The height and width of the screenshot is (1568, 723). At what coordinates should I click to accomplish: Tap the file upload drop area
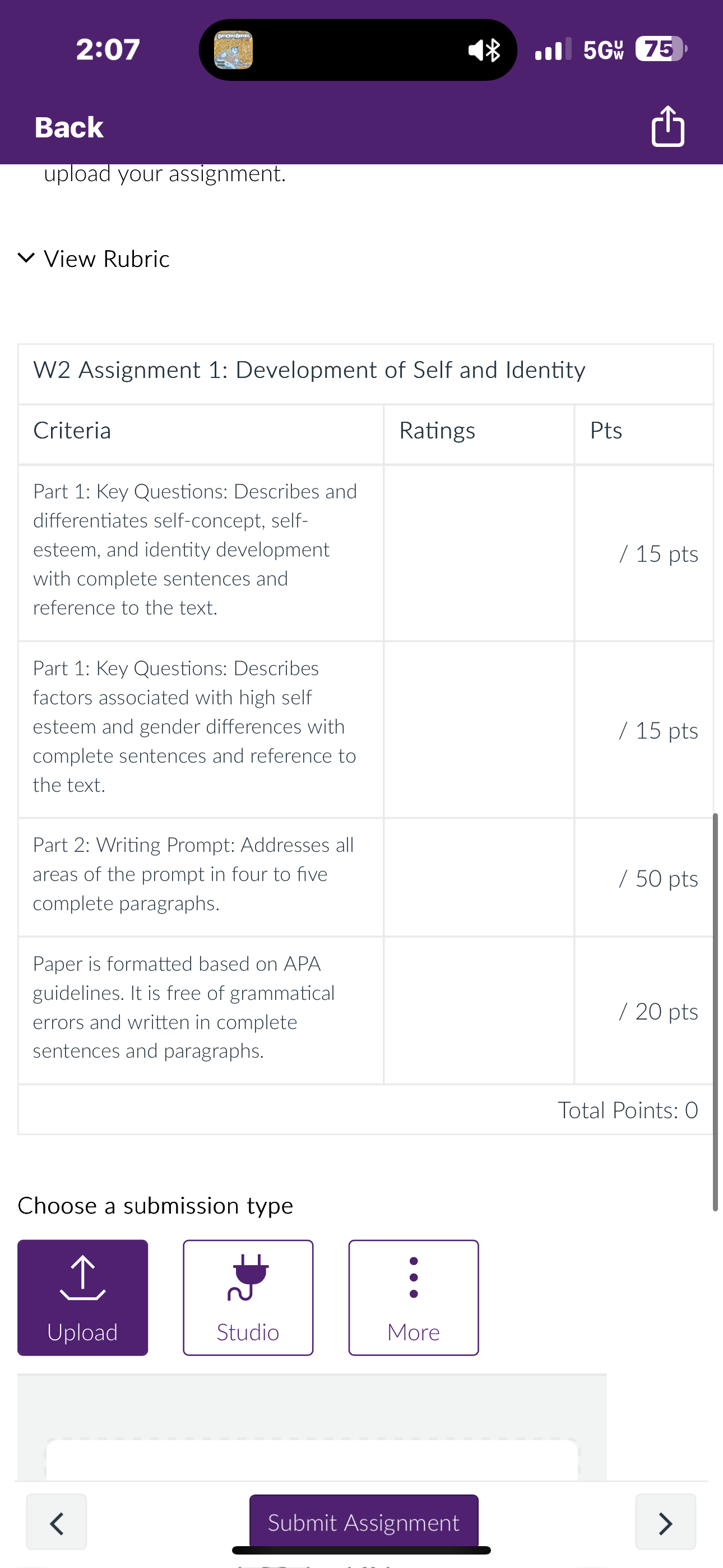[x=312, y=1460]
